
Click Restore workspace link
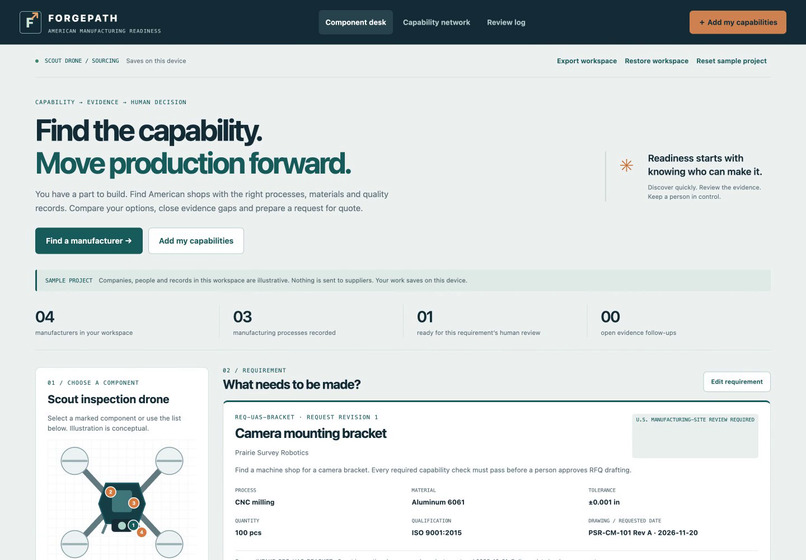656,61
